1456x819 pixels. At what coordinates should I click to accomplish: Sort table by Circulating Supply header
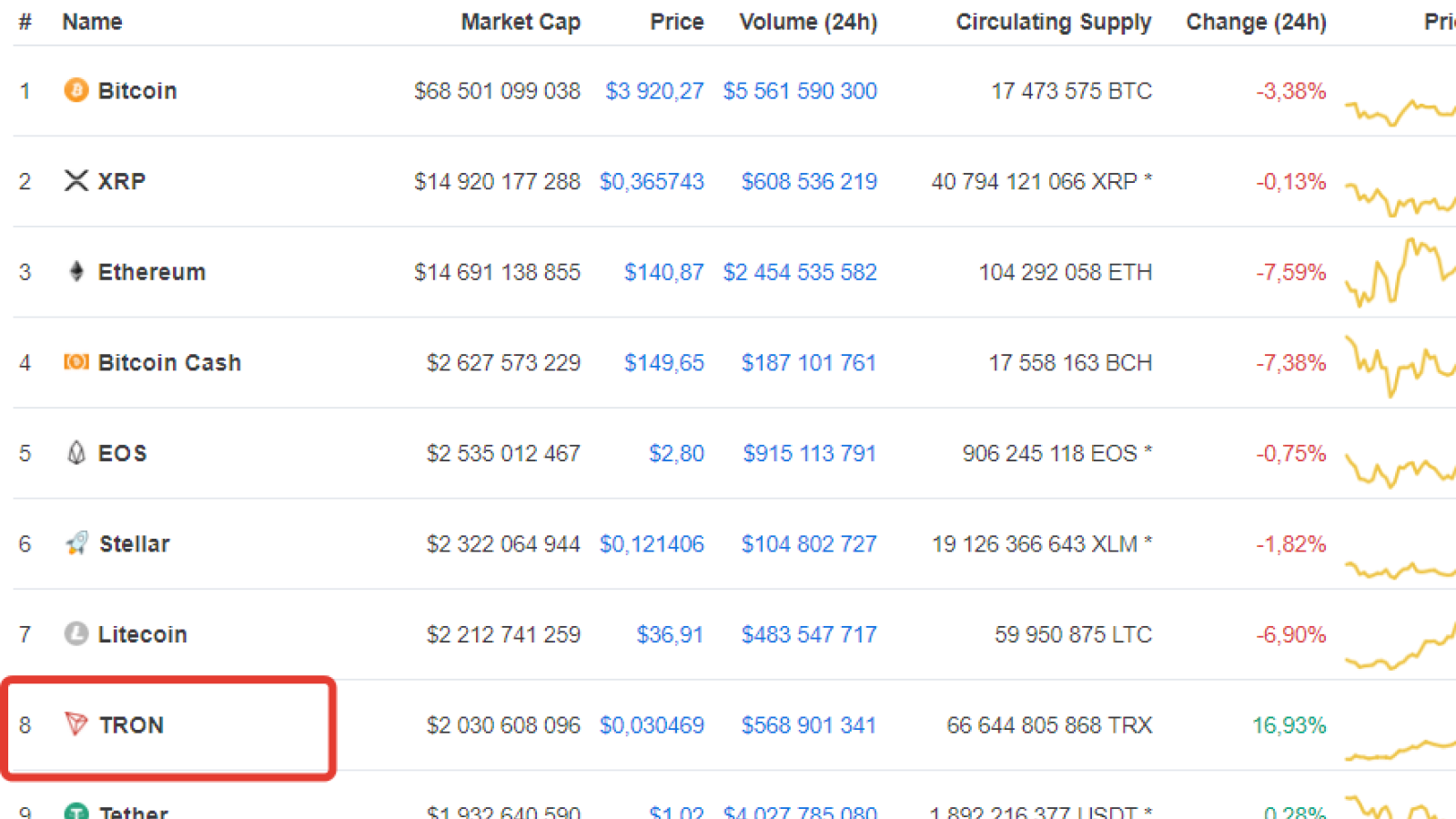click(1054, 22)
